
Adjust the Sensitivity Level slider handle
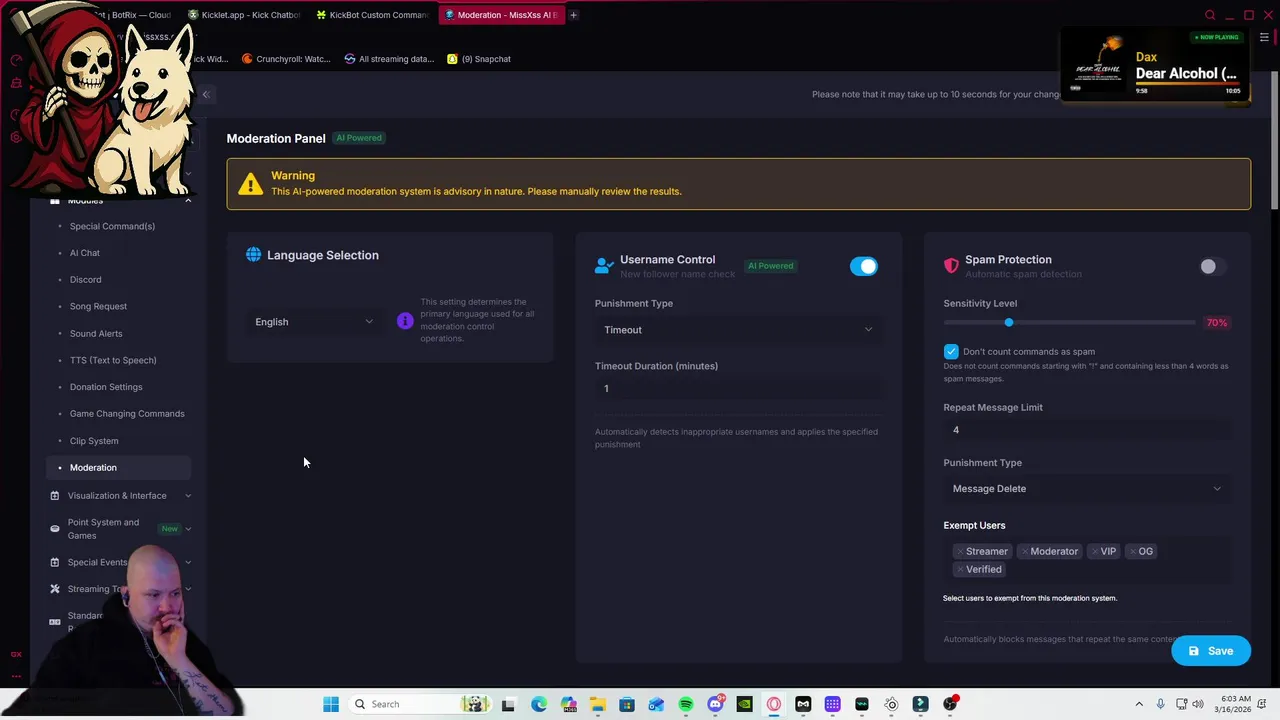[1009, 322]
